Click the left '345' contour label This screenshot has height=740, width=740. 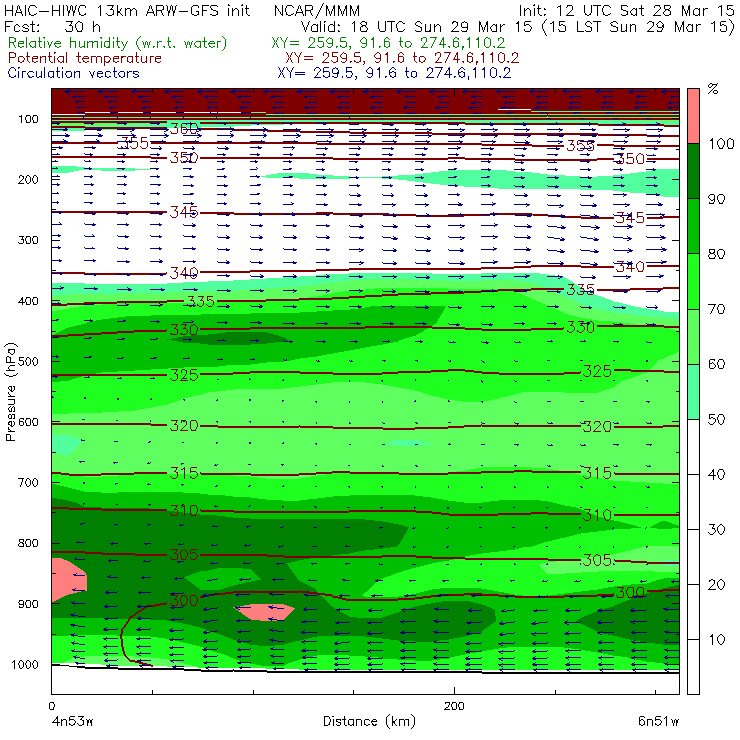184,212
